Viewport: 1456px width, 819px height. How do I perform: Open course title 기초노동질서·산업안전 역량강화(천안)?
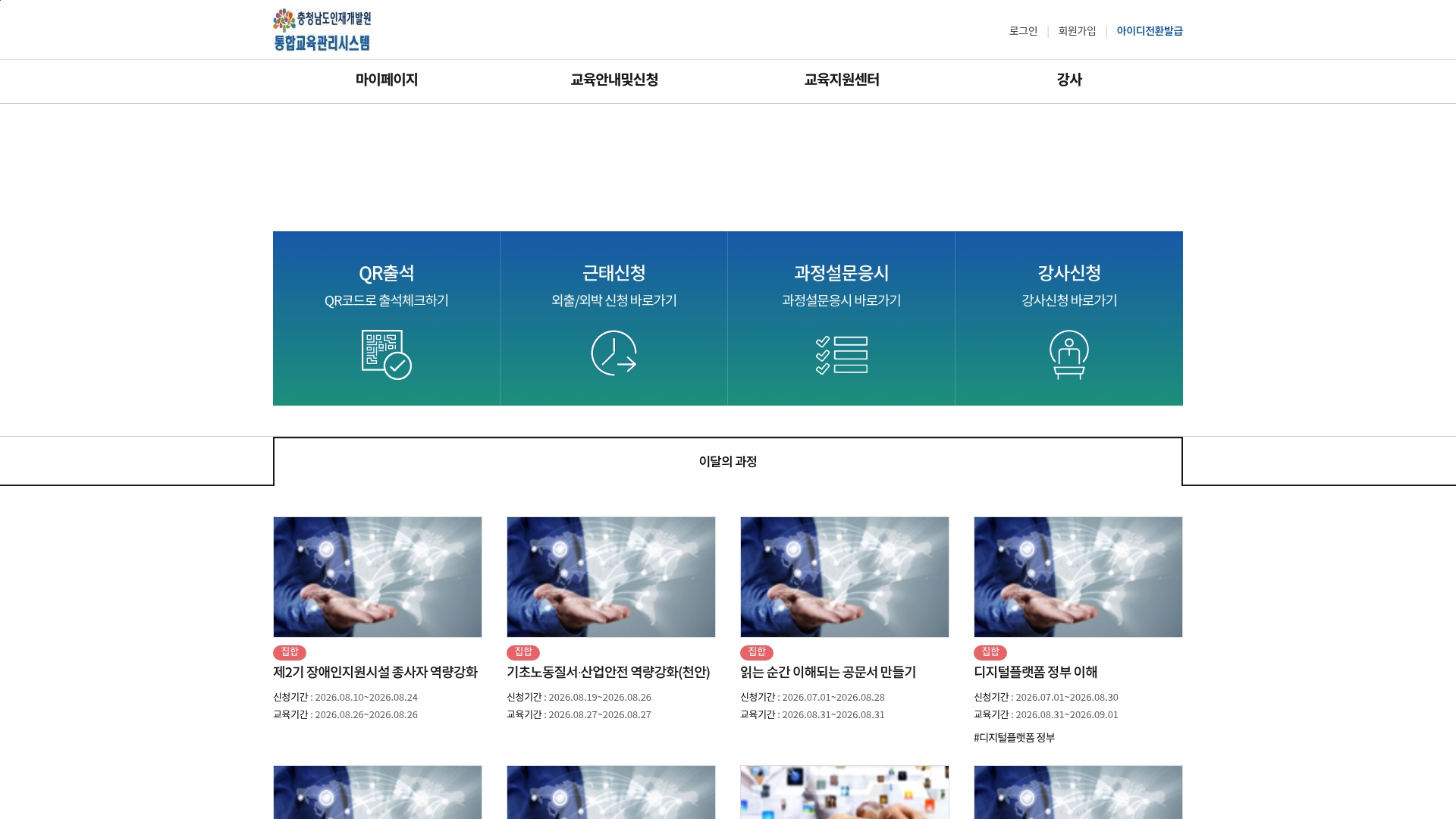click(608, 672)
